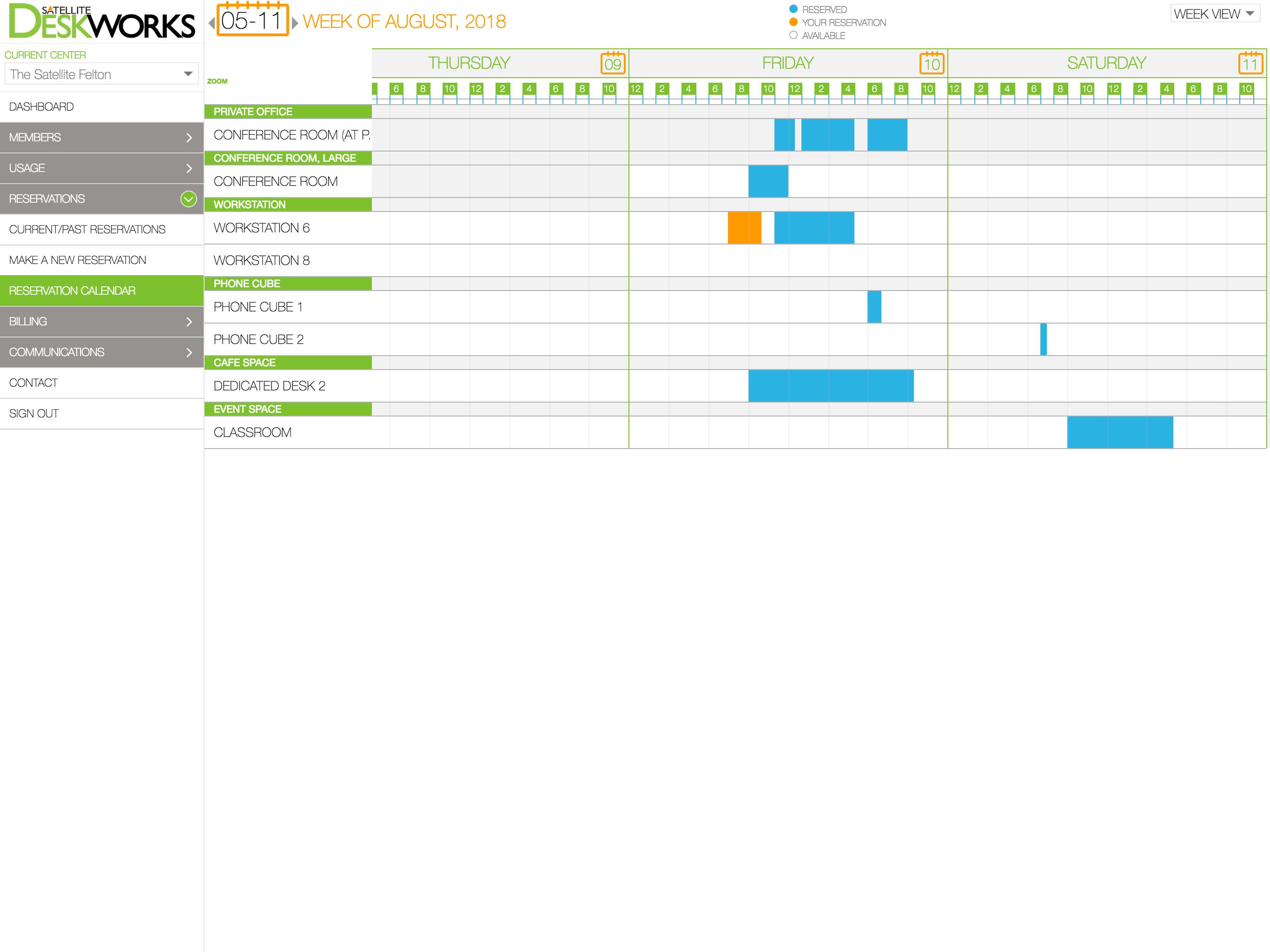Open Current/Past Reservations

102,230
